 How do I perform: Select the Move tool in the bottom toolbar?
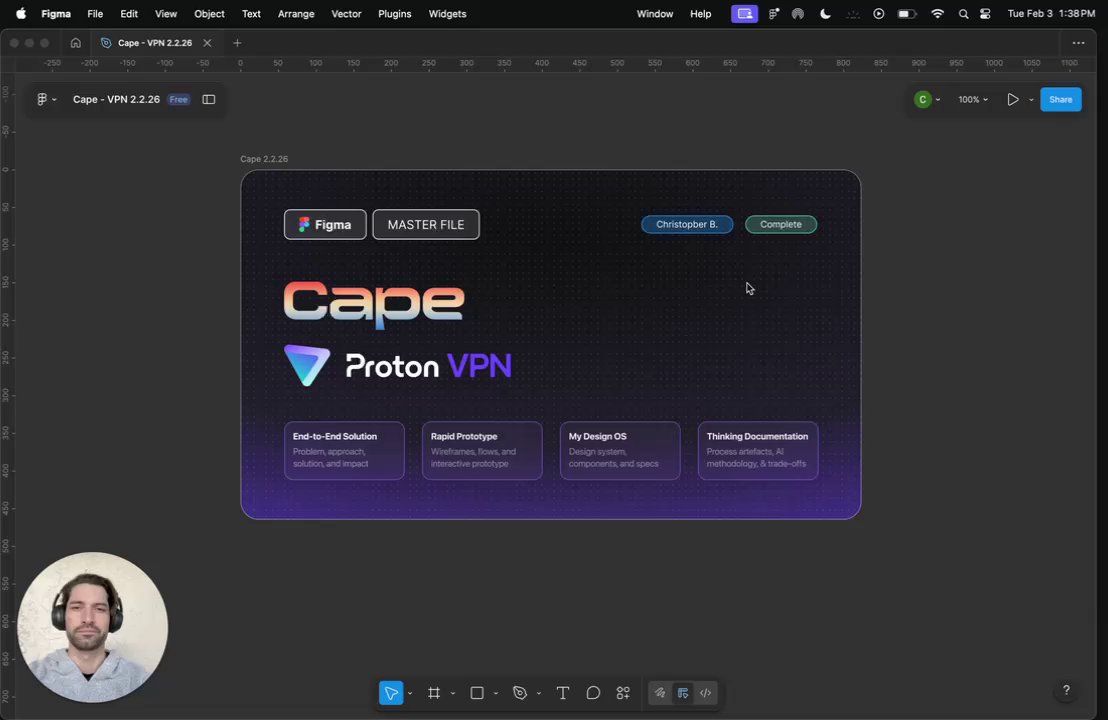coord(391,693)
